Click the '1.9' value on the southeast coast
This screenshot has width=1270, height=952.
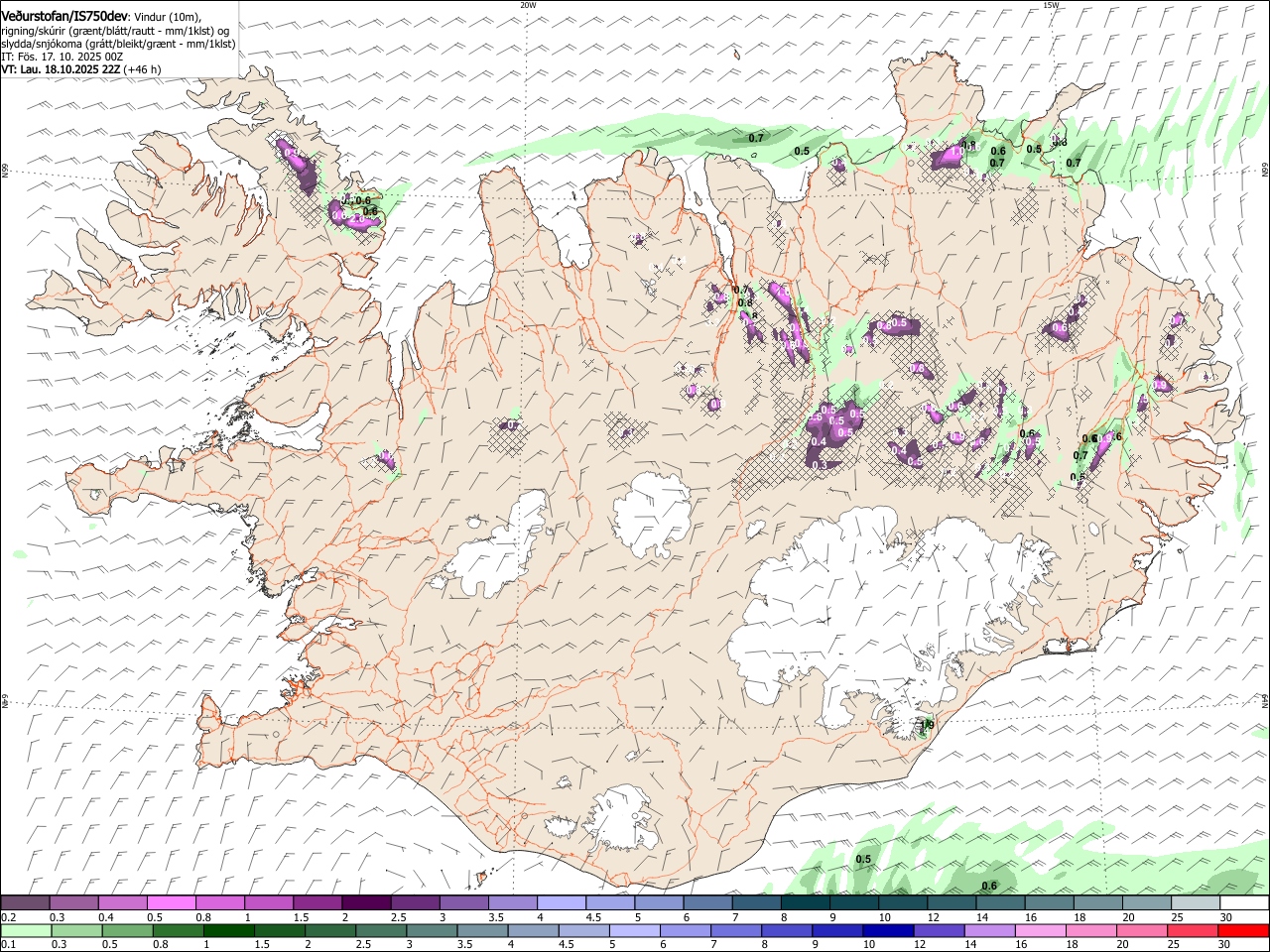pyautogui.click(x=928, y=725)
